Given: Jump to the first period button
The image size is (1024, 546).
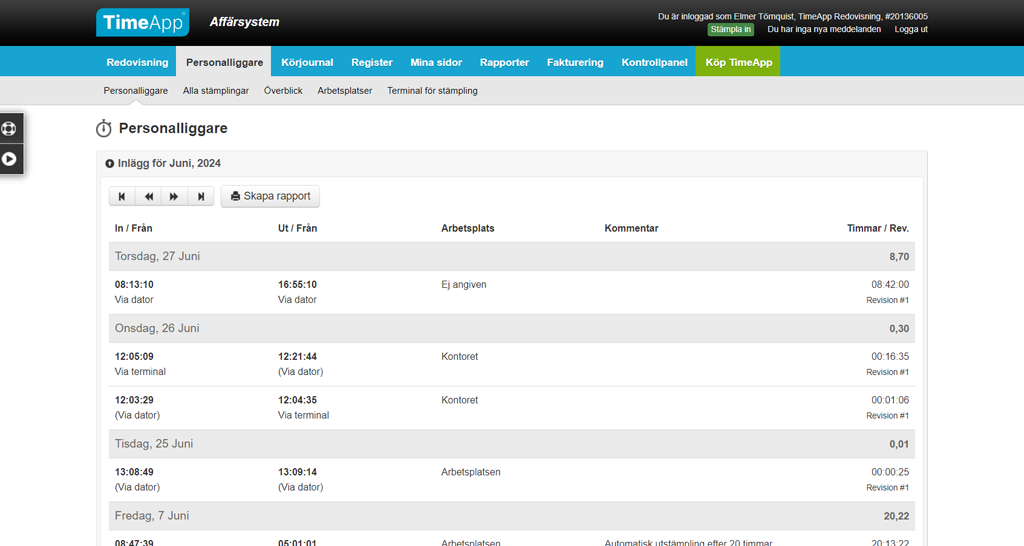Looking at the screenshot, I should coord(122,197).
